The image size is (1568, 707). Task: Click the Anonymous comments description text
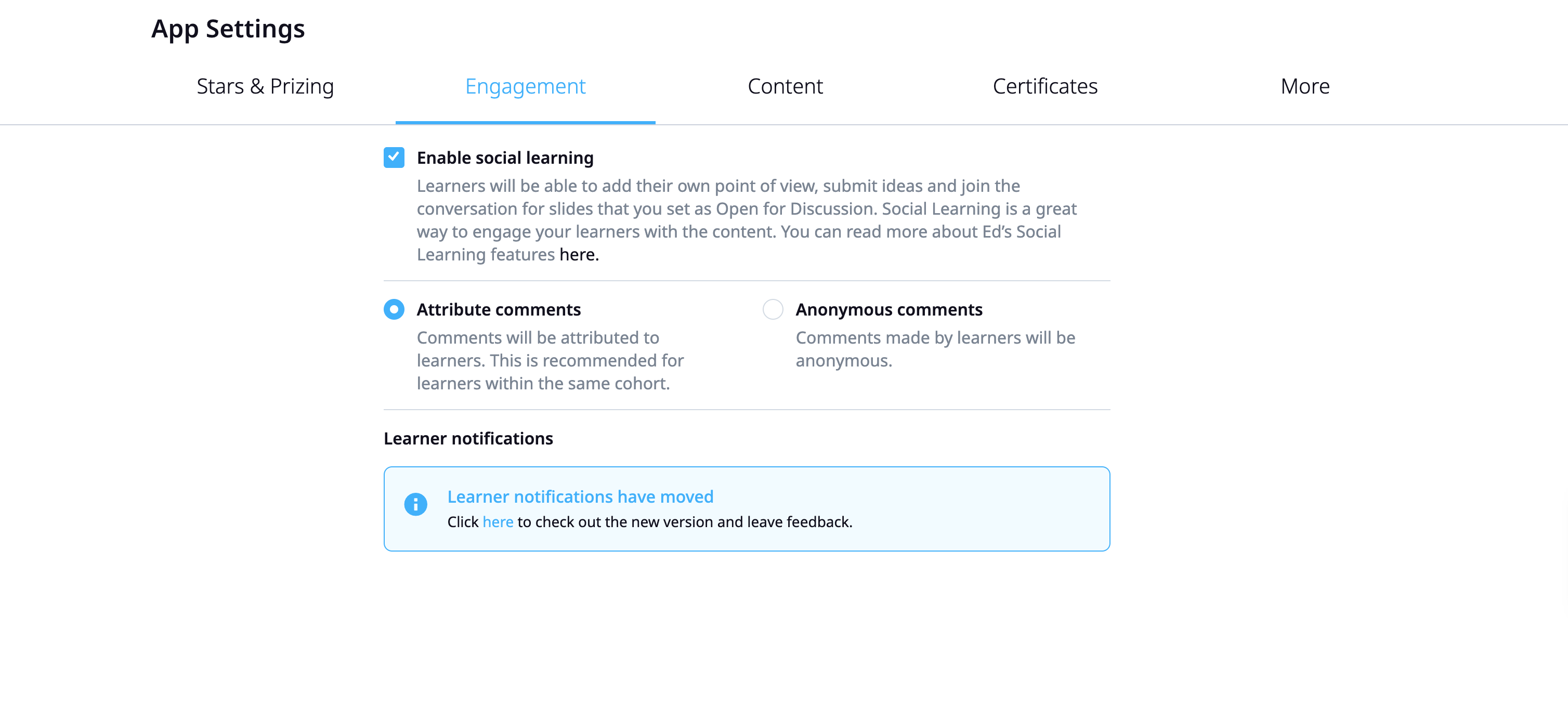[x=936, y=349]
